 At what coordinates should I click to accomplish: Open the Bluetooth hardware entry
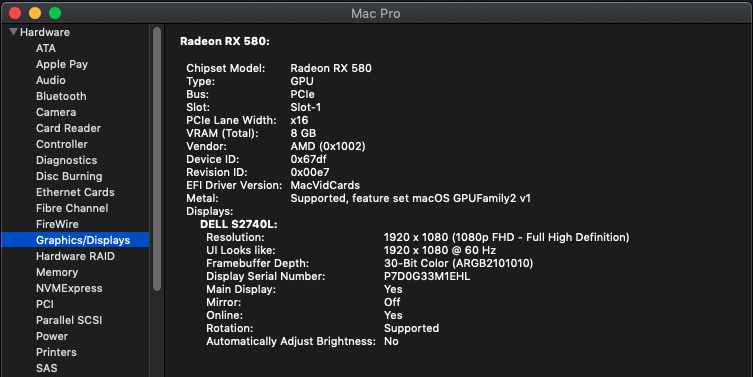61,96
